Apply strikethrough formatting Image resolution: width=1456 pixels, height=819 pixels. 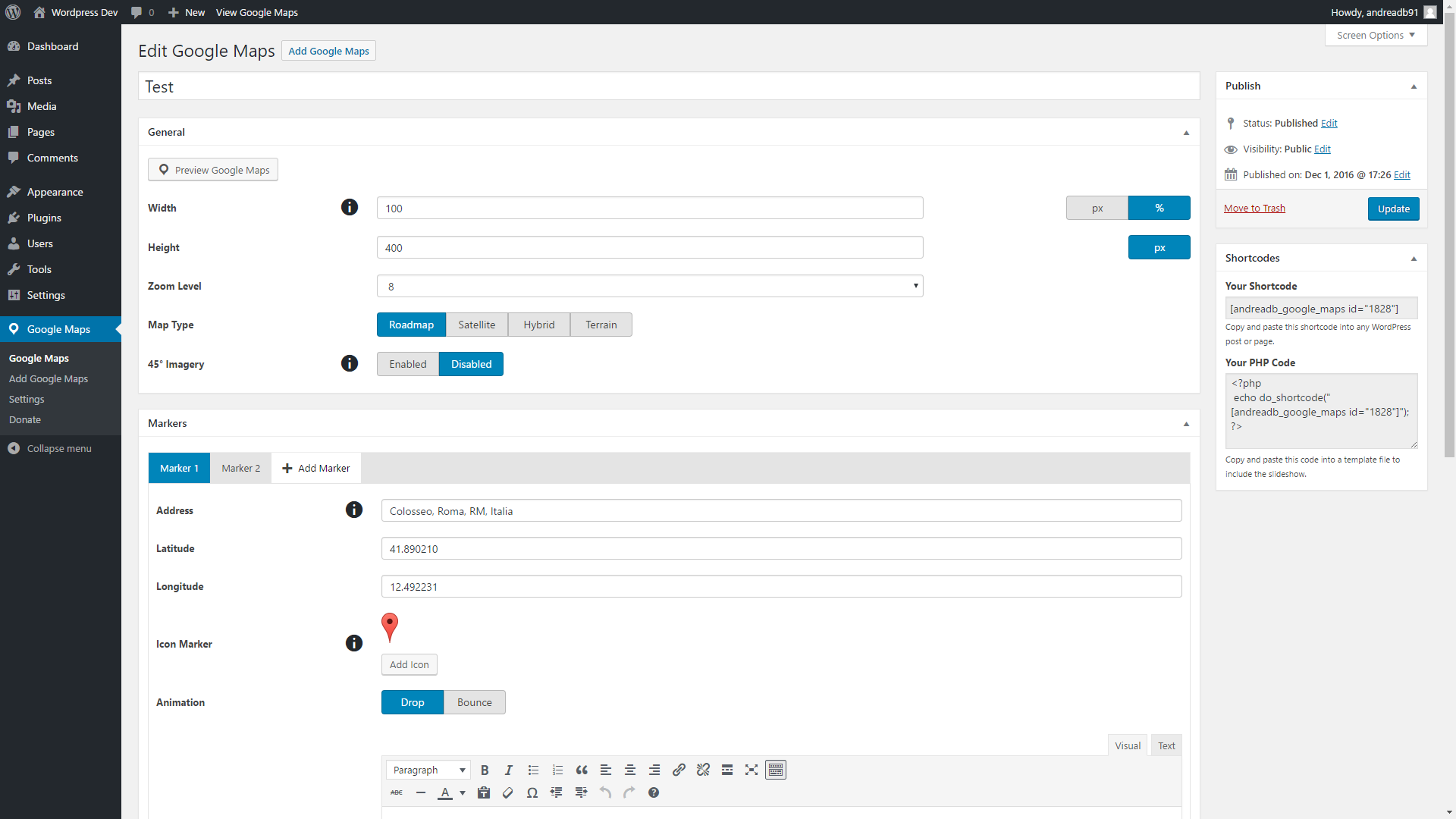tap(397, 792)
